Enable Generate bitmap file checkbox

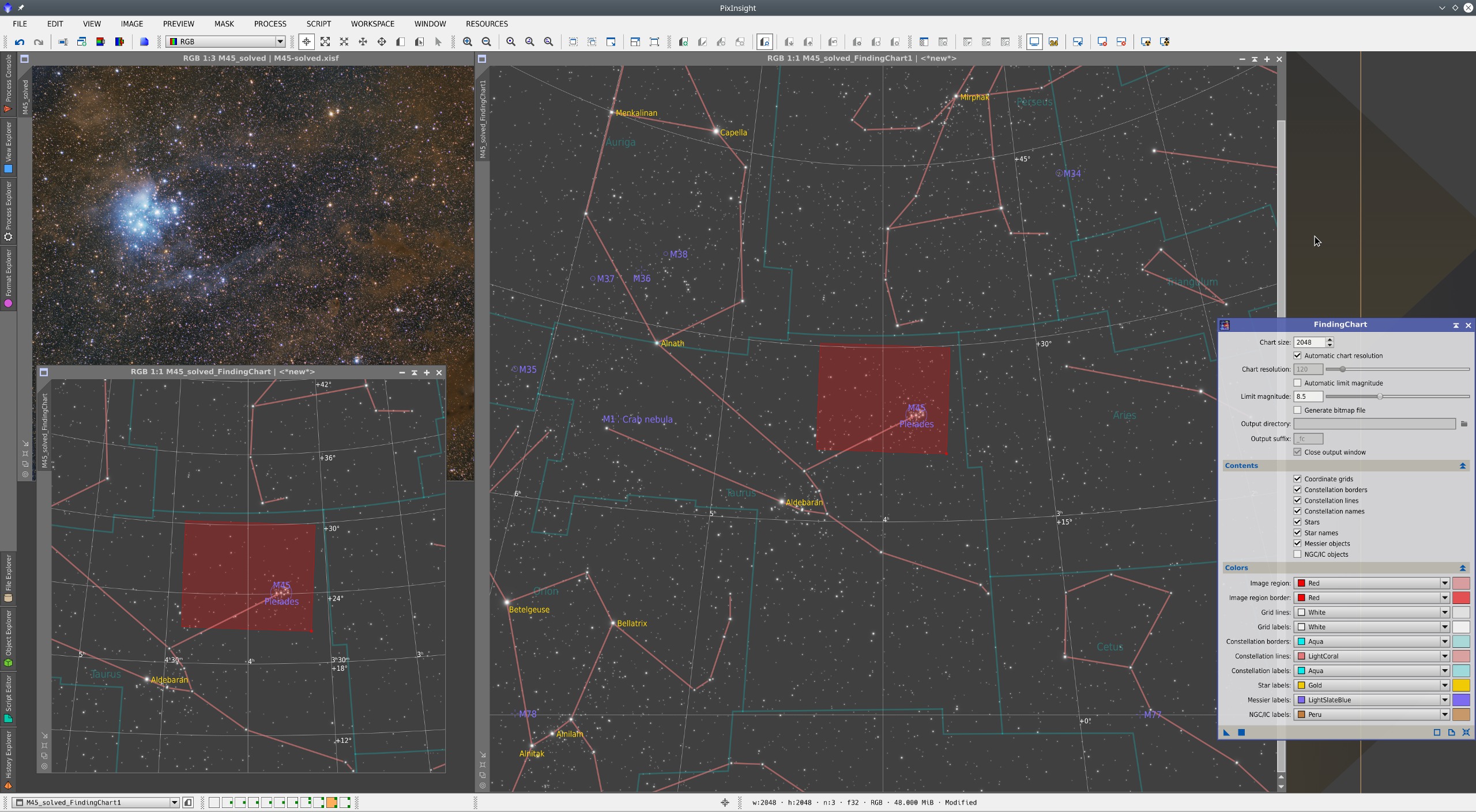coord(1297,410)
